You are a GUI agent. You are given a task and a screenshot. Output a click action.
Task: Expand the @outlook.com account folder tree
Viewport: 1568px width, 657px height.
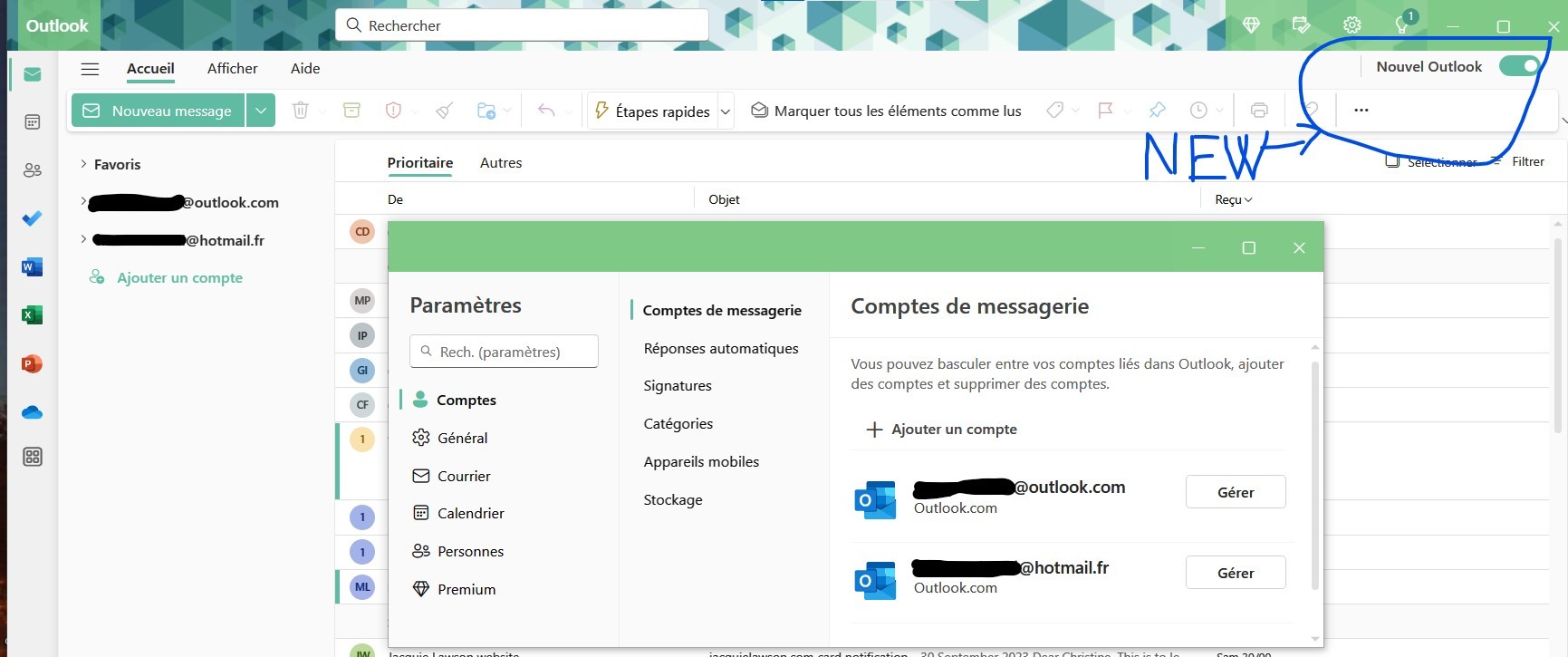click(83, 201)
